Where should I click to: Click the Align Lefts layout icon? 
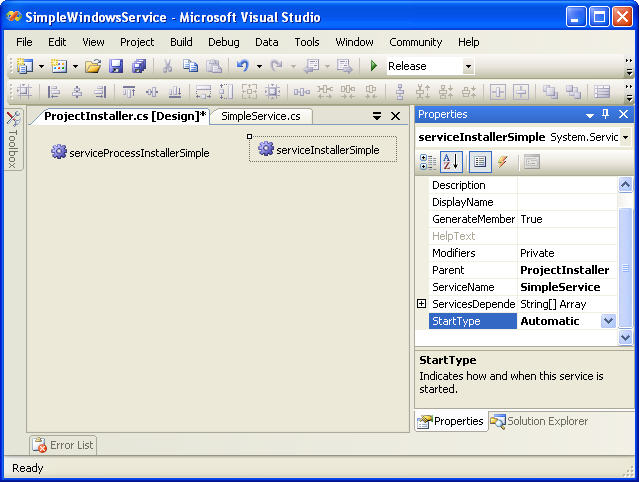click(x=54, y=92)
